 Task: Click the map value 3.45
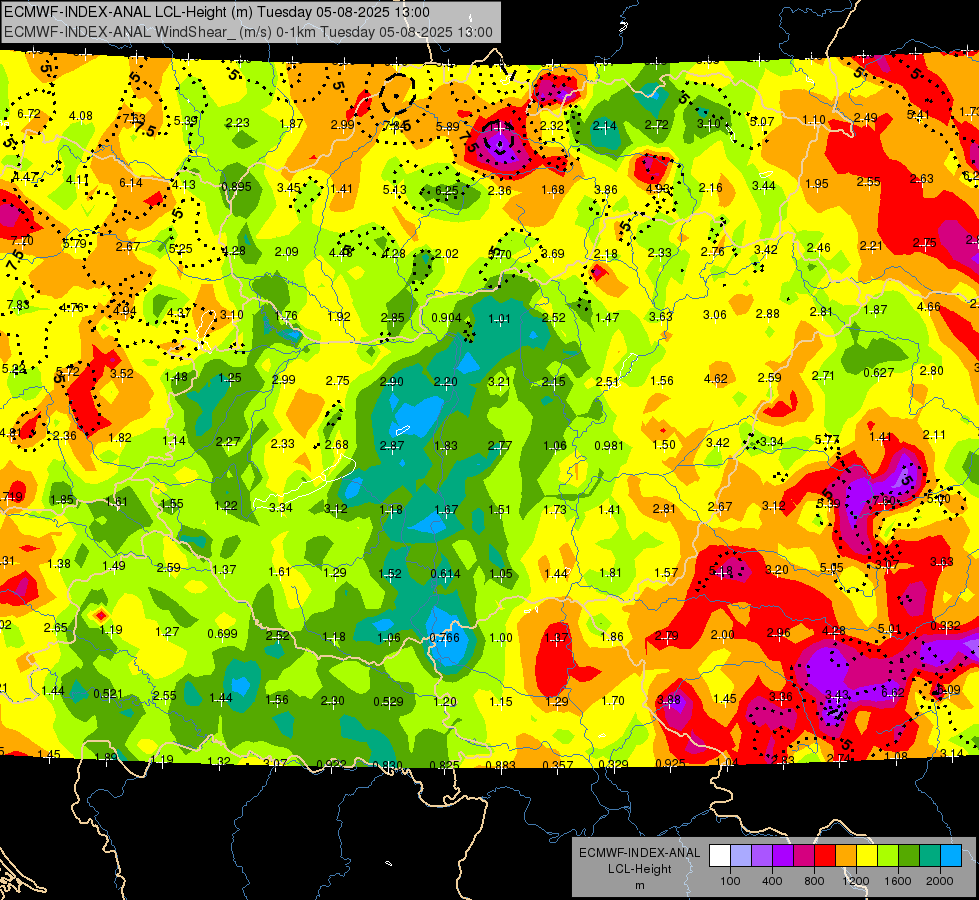(289, 188)
